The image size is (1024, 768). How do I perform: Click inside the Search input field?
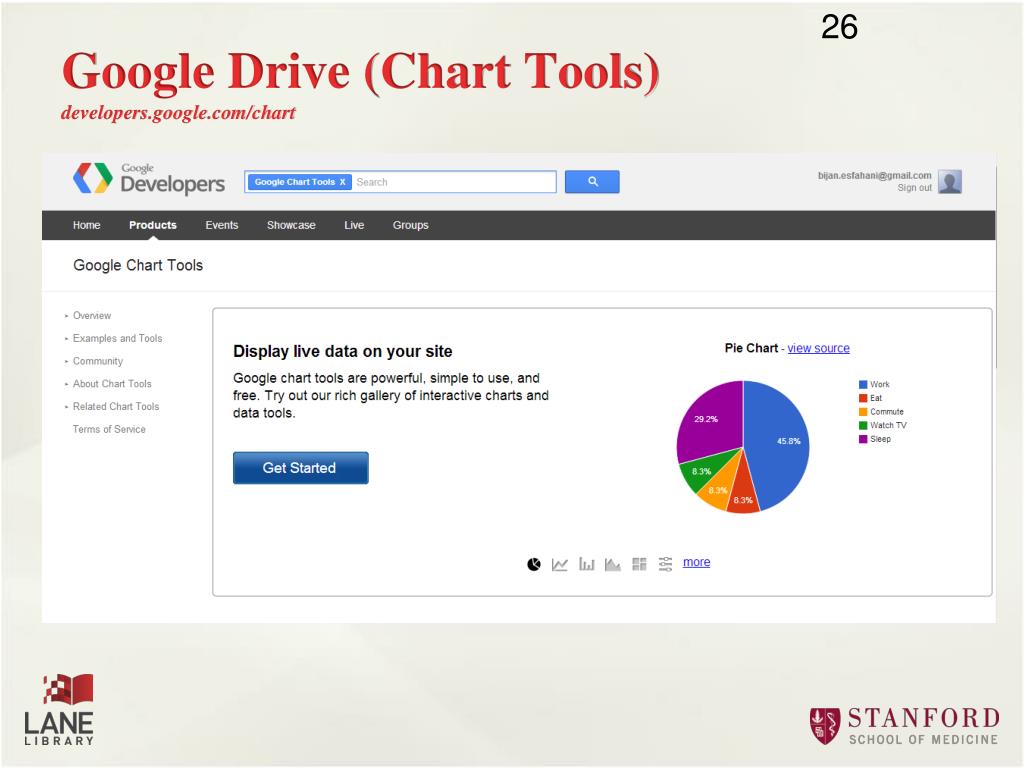coord(455,182)
